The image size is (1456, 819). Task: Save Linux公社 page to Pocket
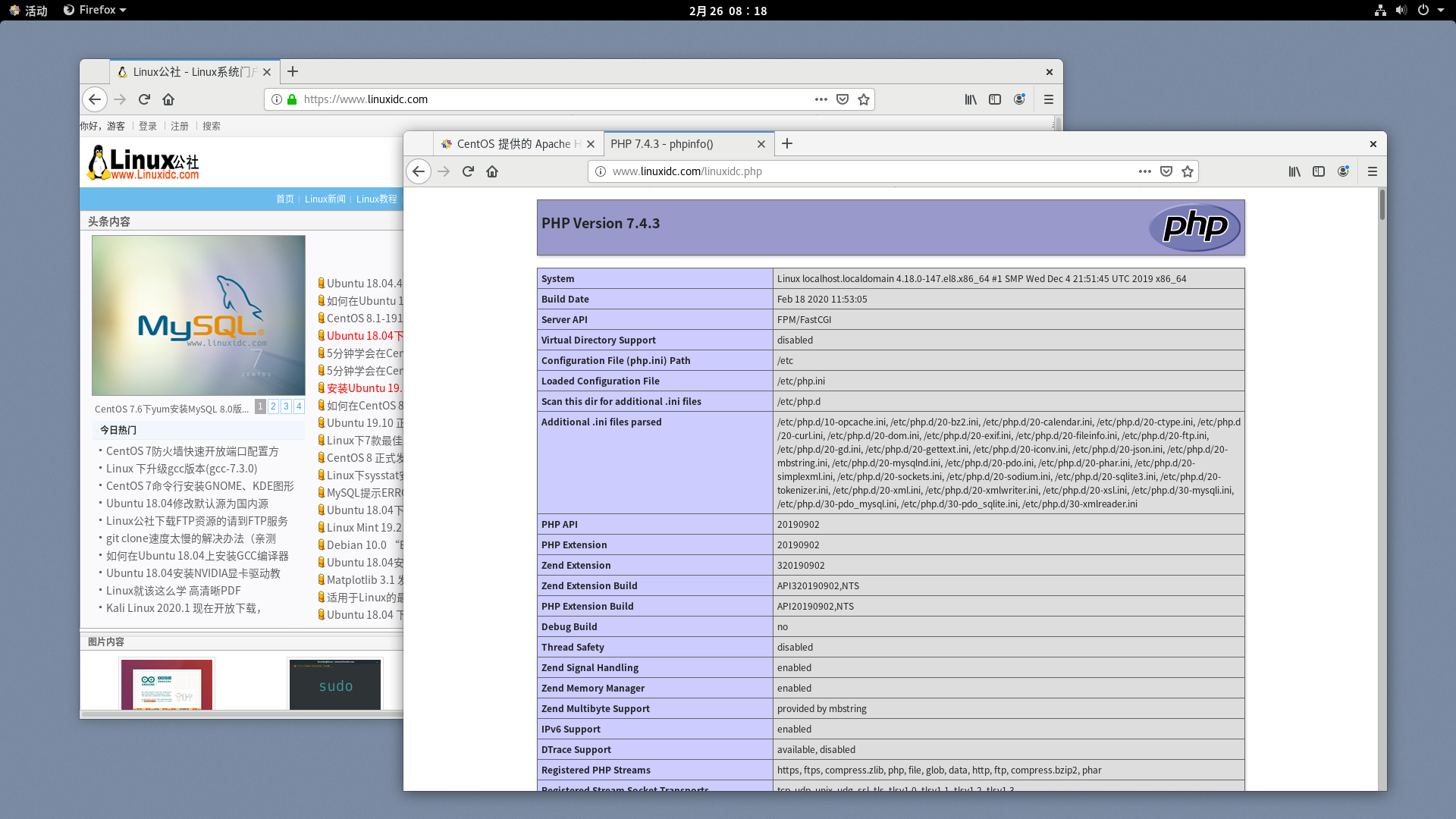pos(843,99)
